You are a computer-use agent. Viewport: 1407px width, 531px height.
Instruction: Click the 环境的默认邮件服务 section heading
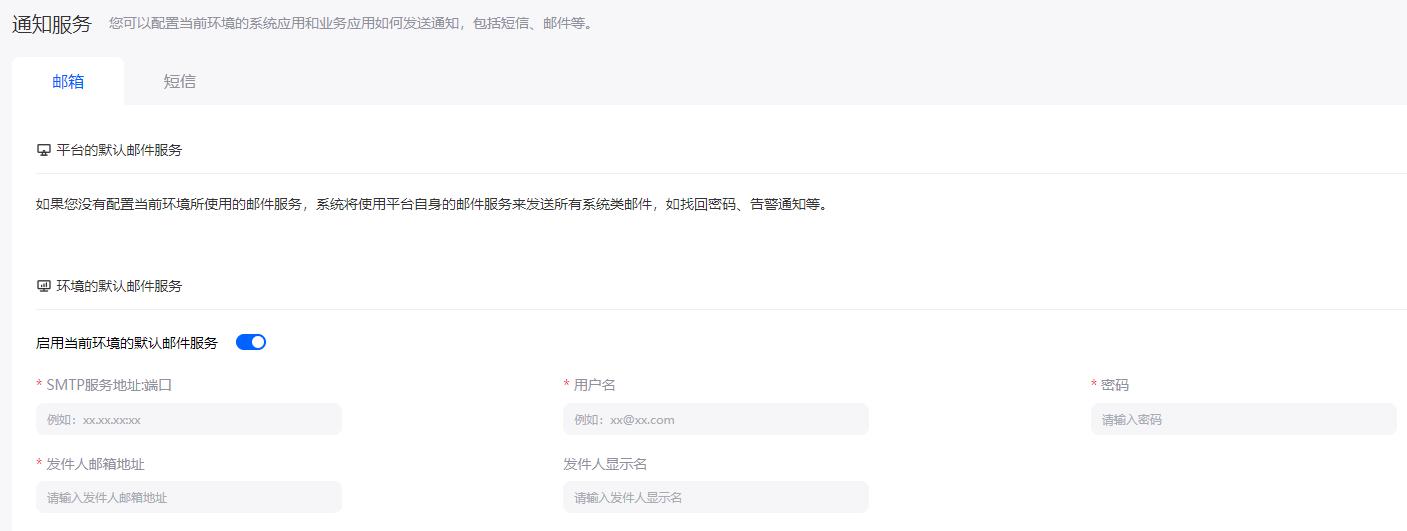(119, 286)
